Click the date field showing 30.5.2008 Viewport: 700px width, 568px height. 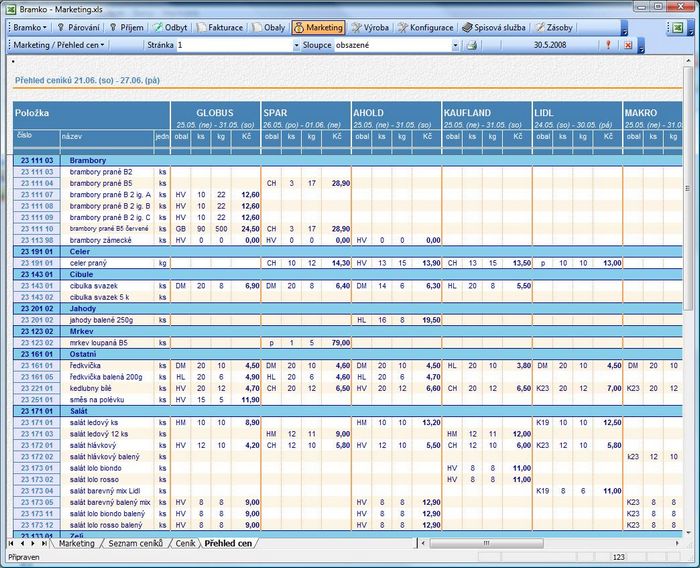[x=550, y=45]
